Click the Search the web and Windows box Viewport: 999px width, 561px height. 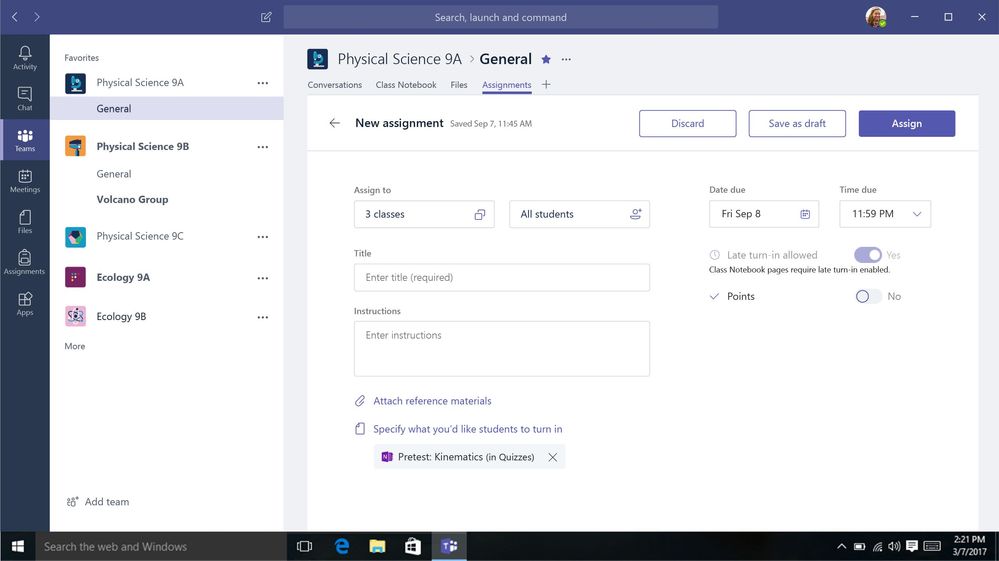tap(161, 546)
